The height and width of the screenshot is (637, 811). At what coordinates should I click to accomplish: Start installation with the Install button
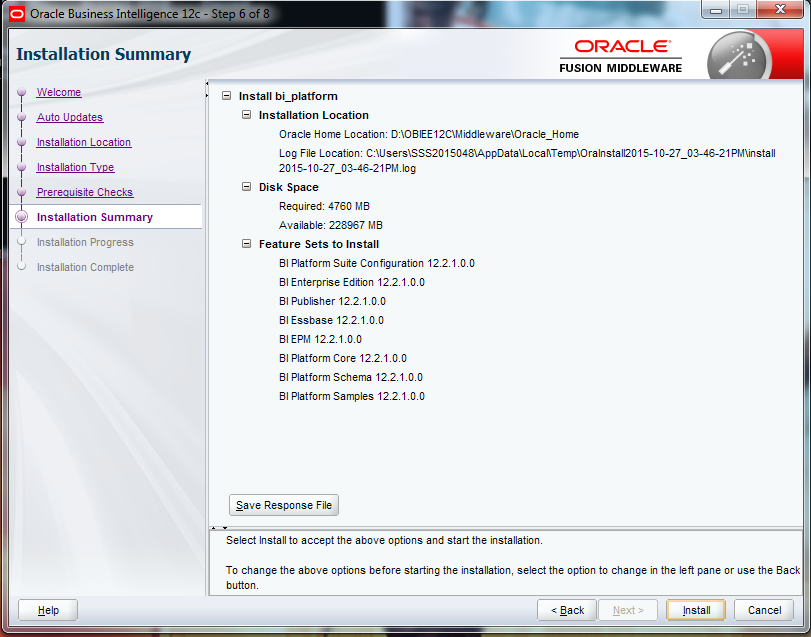coord(696,610)
